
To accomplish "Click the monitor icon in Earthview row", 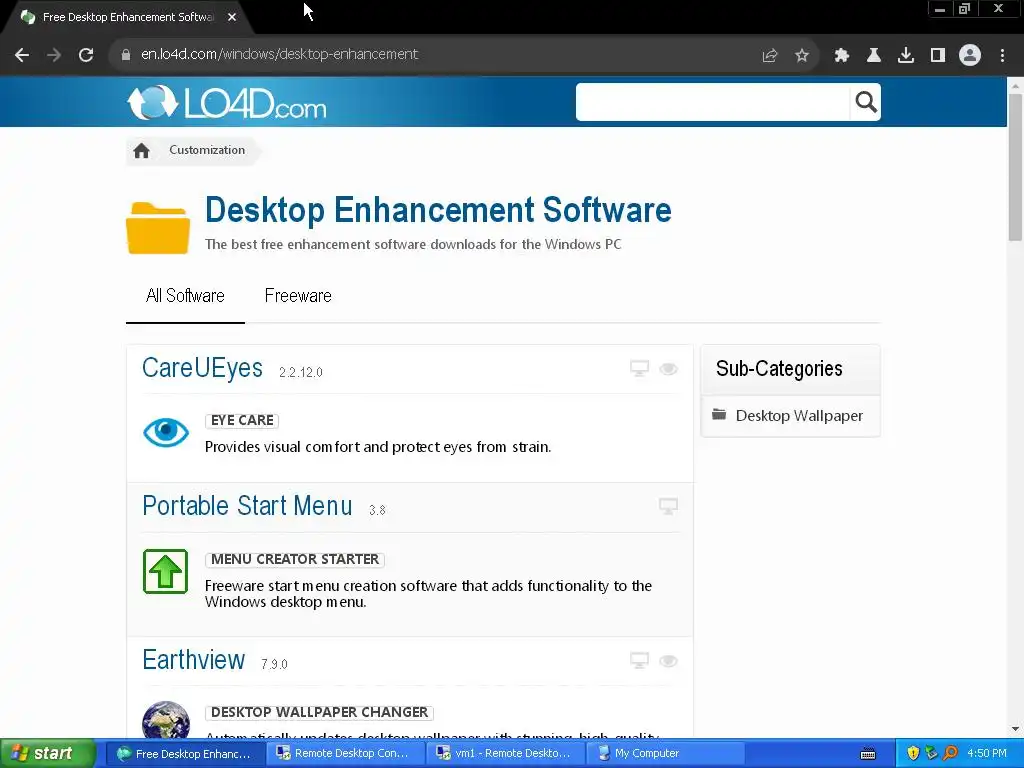I will [639, 660].
